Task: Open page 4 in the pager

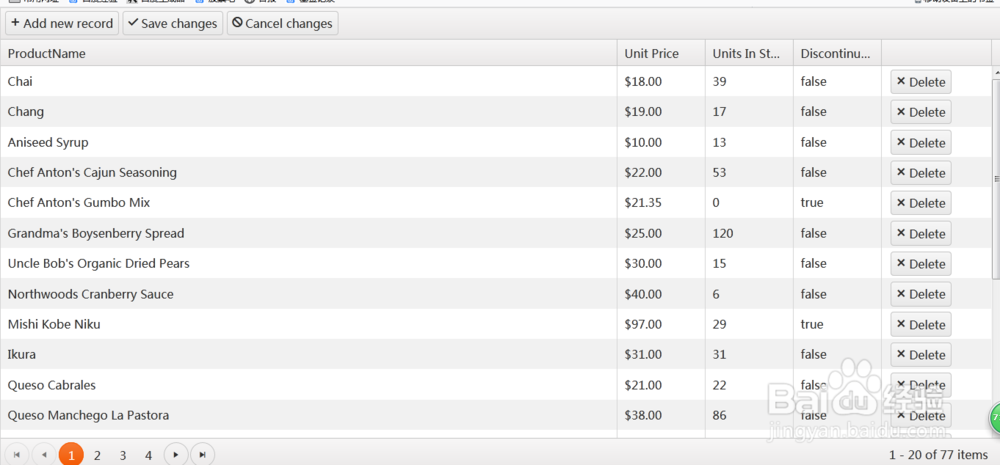Action: point(148,455)
